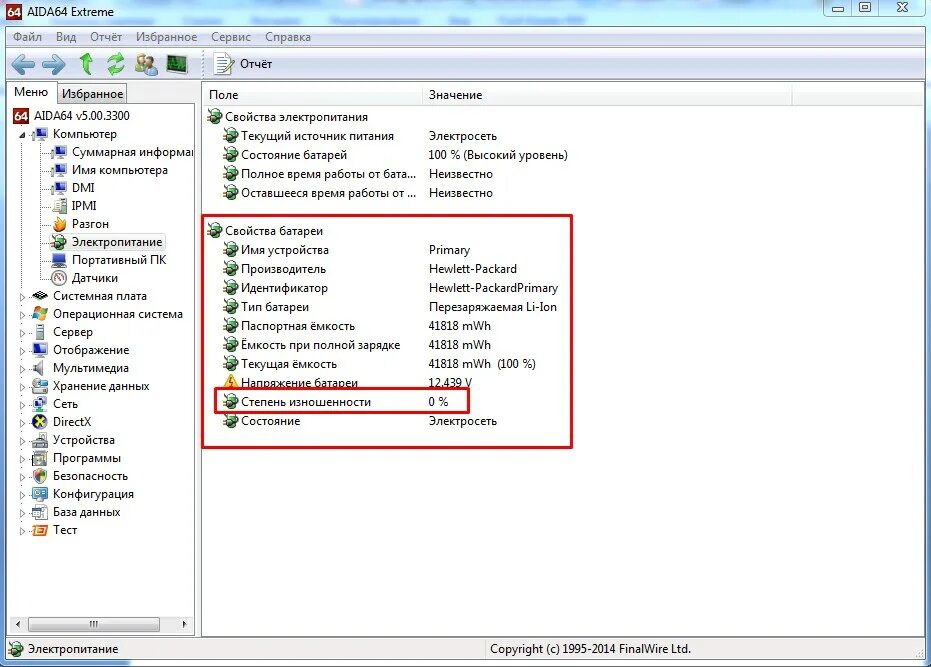Open the Файл menu
The image size is (931, 667).
(27, 37)
